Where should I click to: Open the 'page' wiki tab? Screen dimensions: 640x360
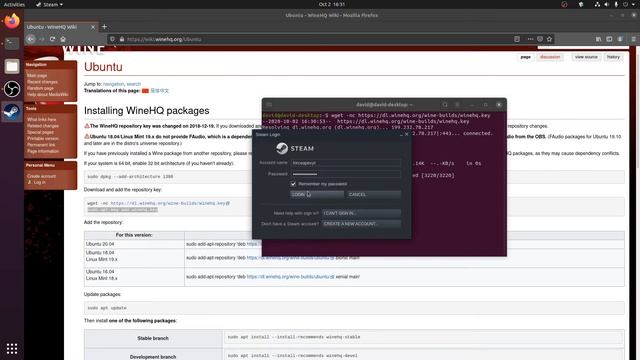525,57
